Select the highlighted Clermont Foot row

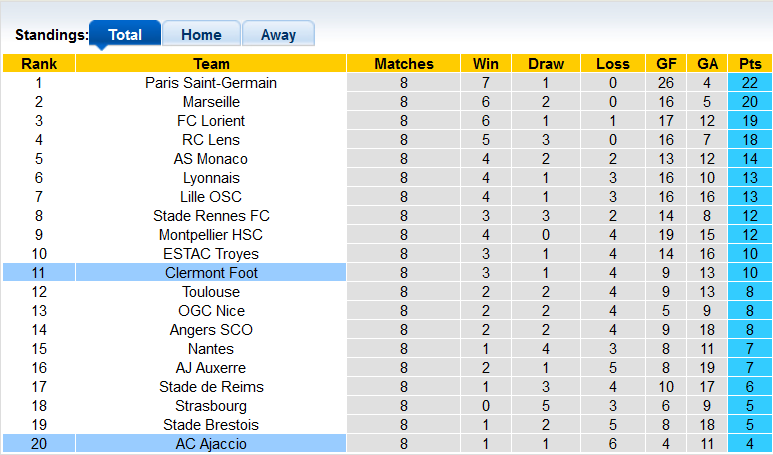pyautogui.click(x=211, y=273)
